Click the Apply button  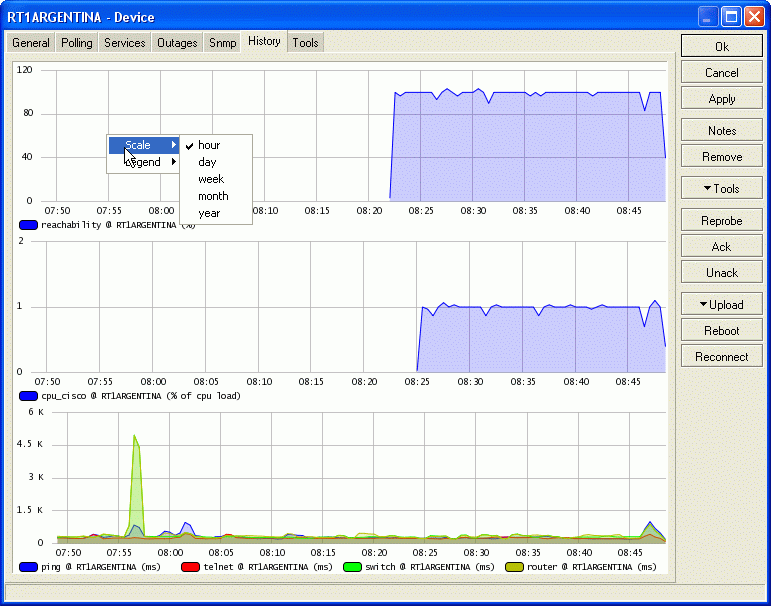721,98
